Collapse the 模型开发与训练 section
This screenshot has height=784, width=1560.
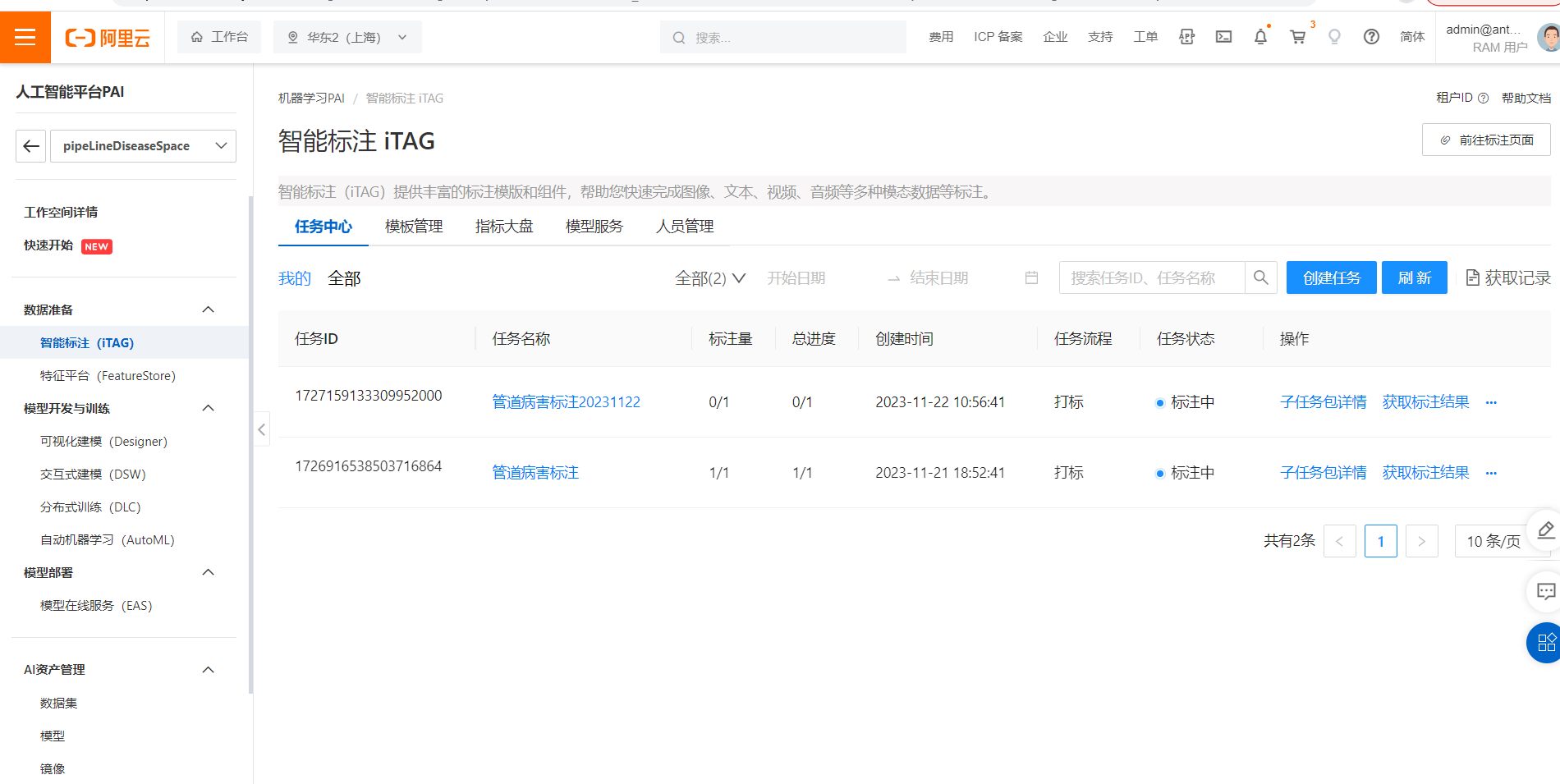pos(209,408)
